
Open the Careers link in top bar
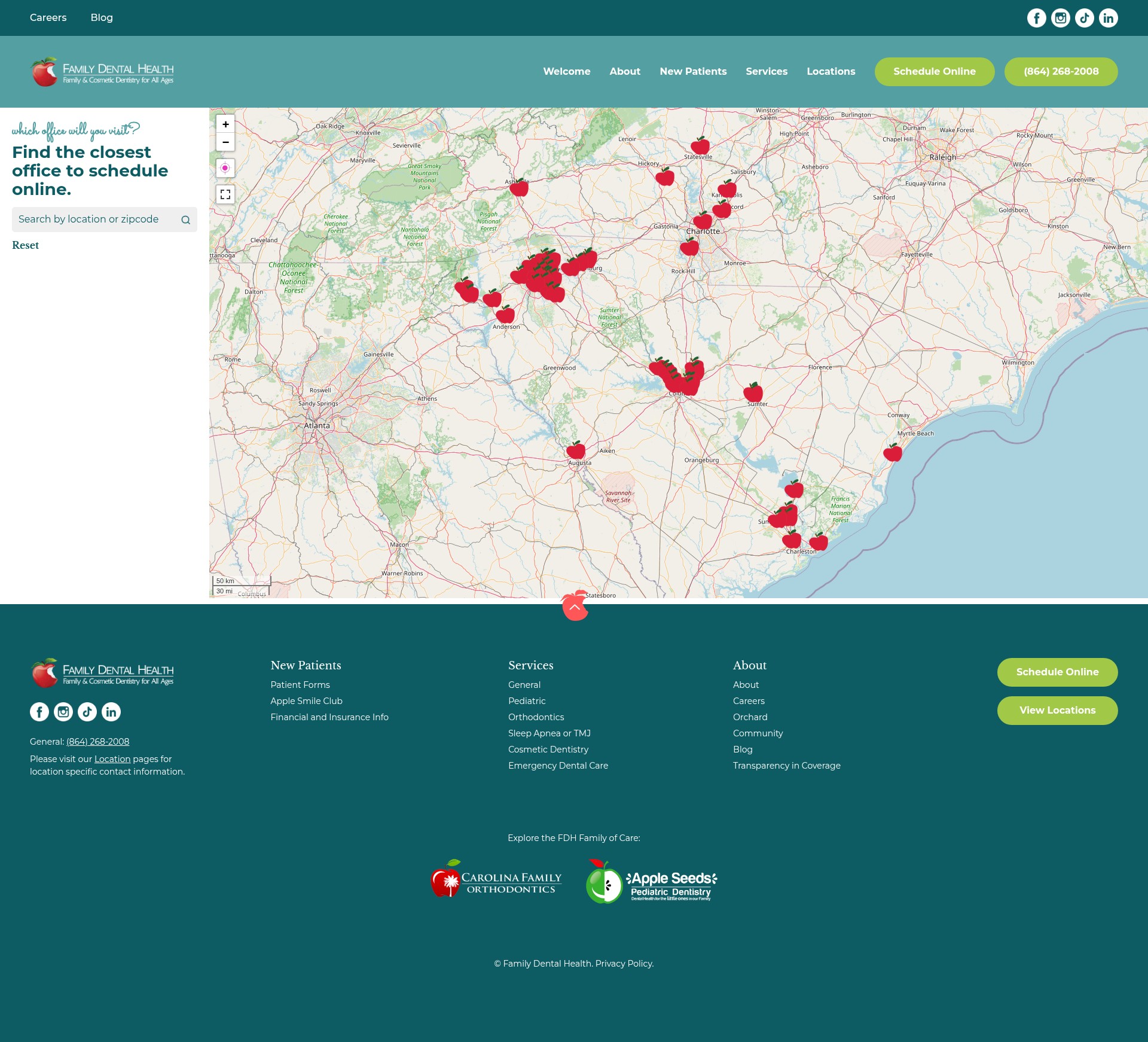click(48, 18)
